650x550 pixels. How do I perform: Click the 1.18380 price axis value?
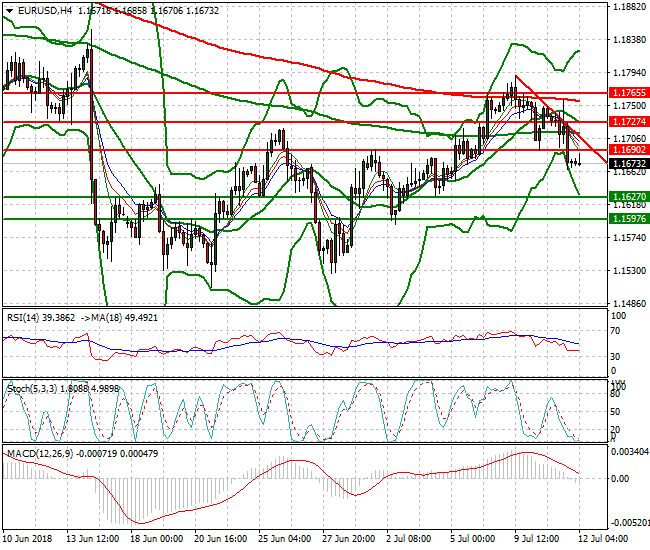[x=629, y=39]
